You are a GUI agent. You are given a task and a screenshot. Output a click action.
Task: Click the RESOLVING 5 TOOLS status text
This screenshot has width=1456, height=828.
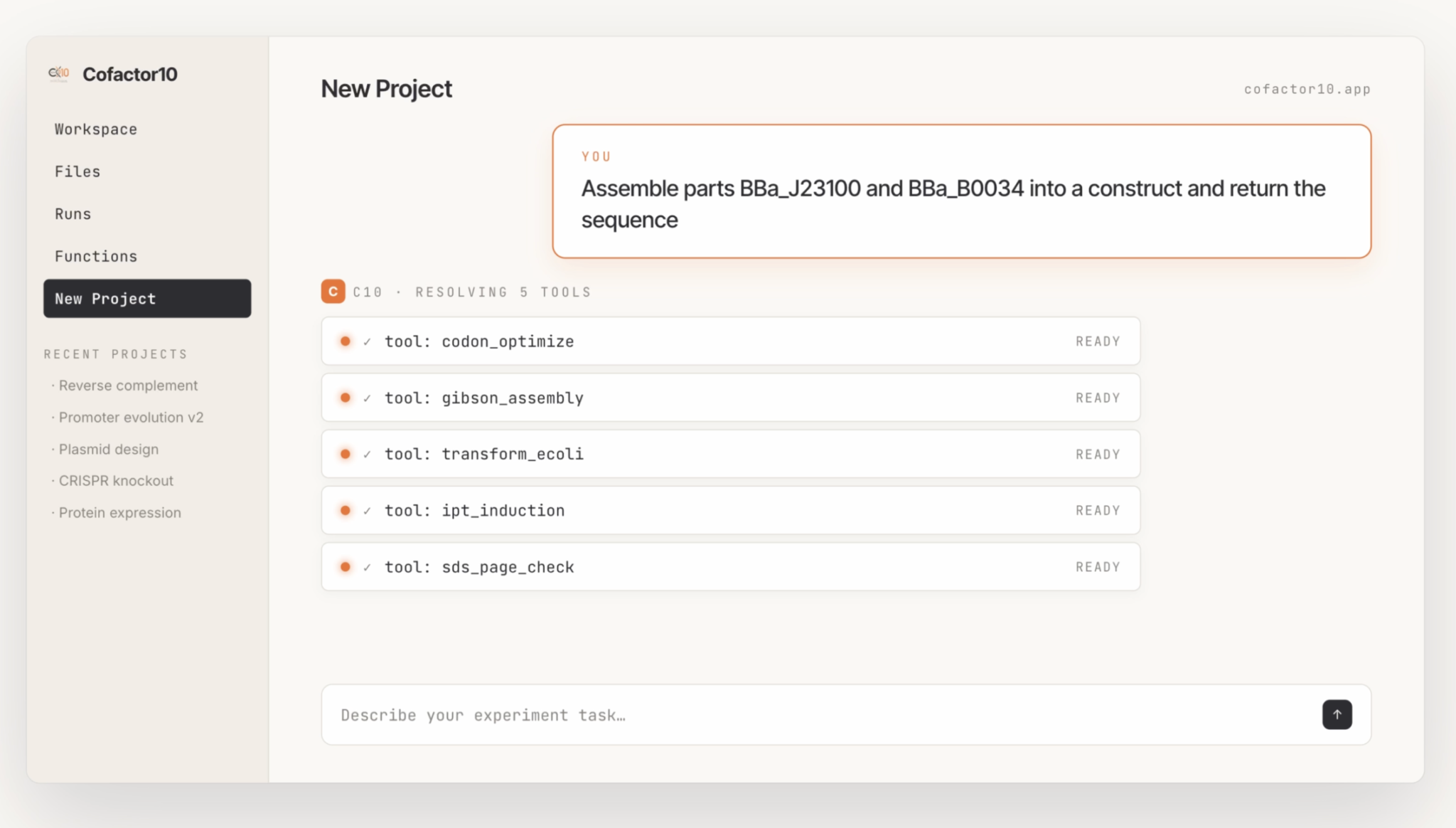[x=503, y=292]
